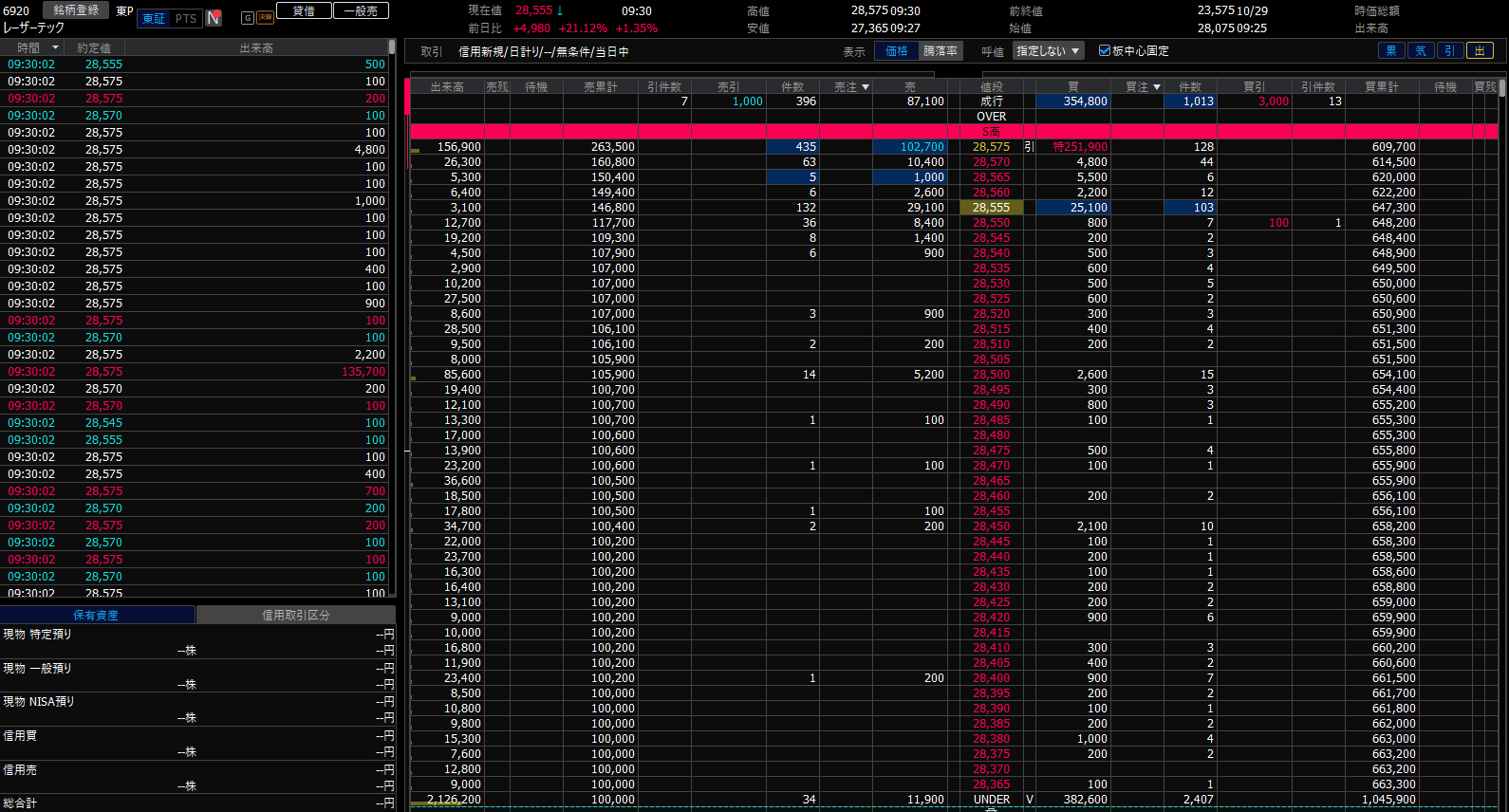Toggle the 引 closing-order column button

point(1449,51)
